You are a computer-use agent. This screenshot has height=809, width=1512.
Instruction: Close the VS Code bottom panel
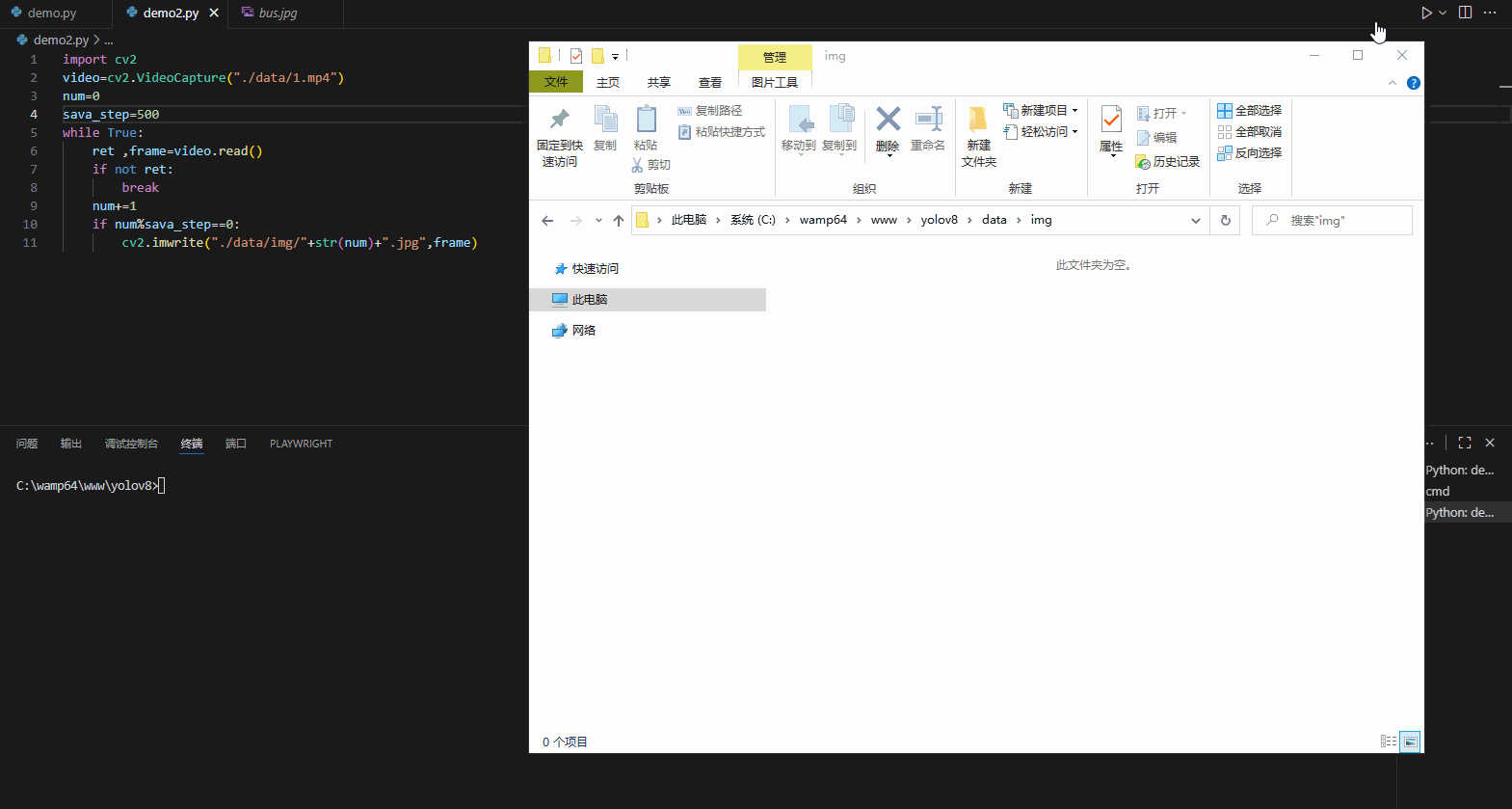click(x=1490, y=443)
